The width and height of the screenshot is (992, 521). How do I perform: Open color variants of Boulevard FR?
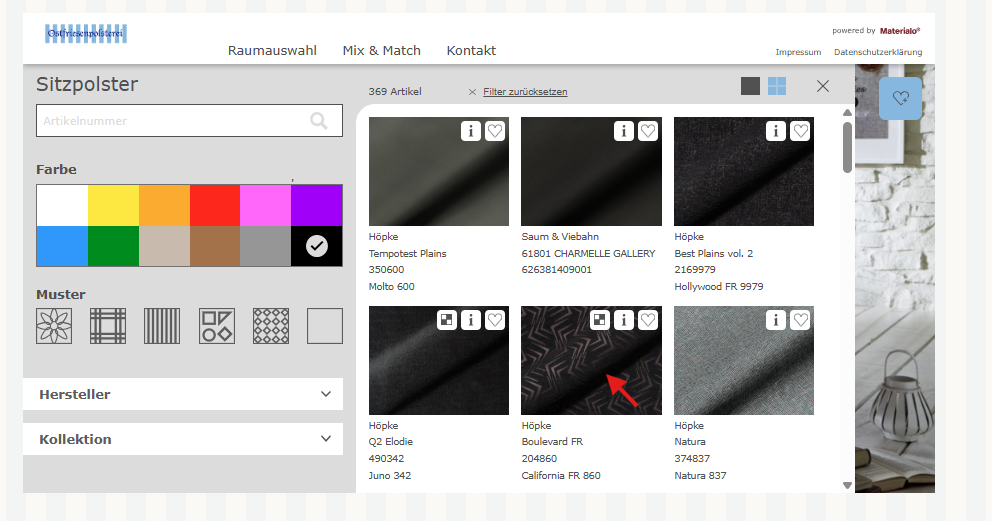tap(600, 320)
